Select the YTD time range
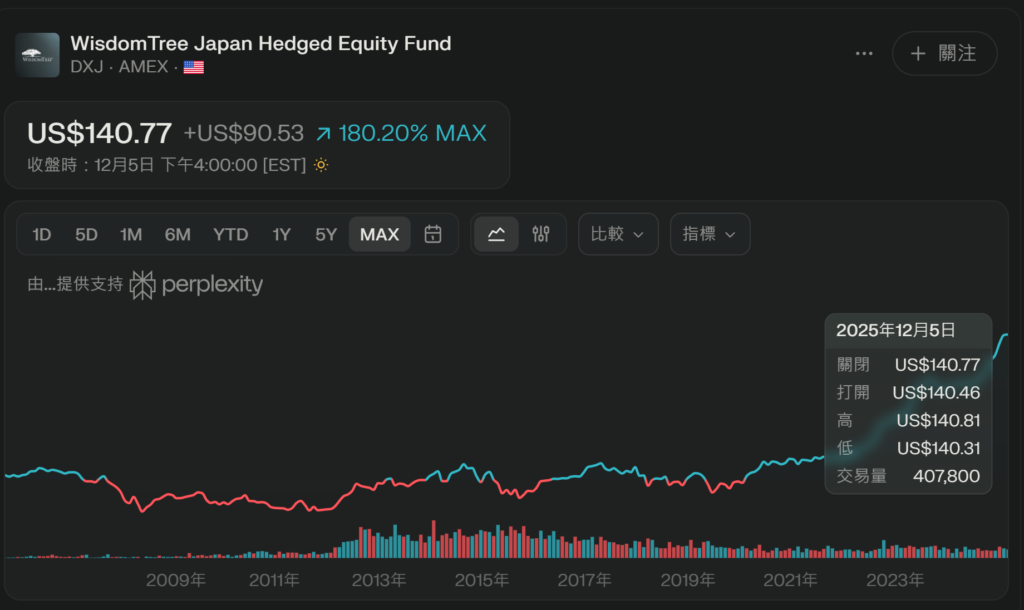Image resolution: width=1024 pixels, height=610 pixels. [x=230, y=234]
